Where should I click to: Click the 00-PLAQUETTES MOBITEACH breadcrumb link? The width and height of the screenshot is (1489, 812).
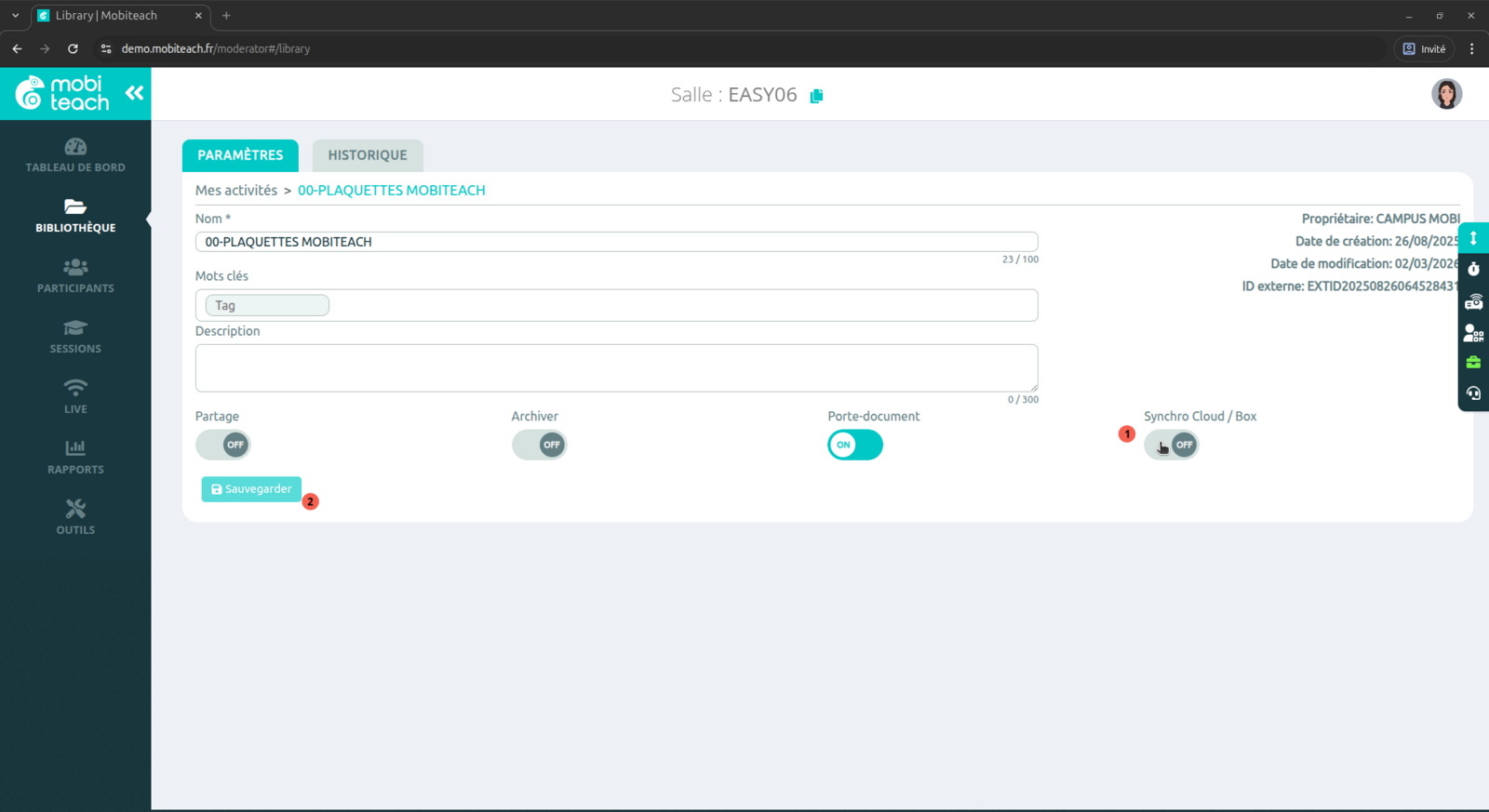[392, 191]
